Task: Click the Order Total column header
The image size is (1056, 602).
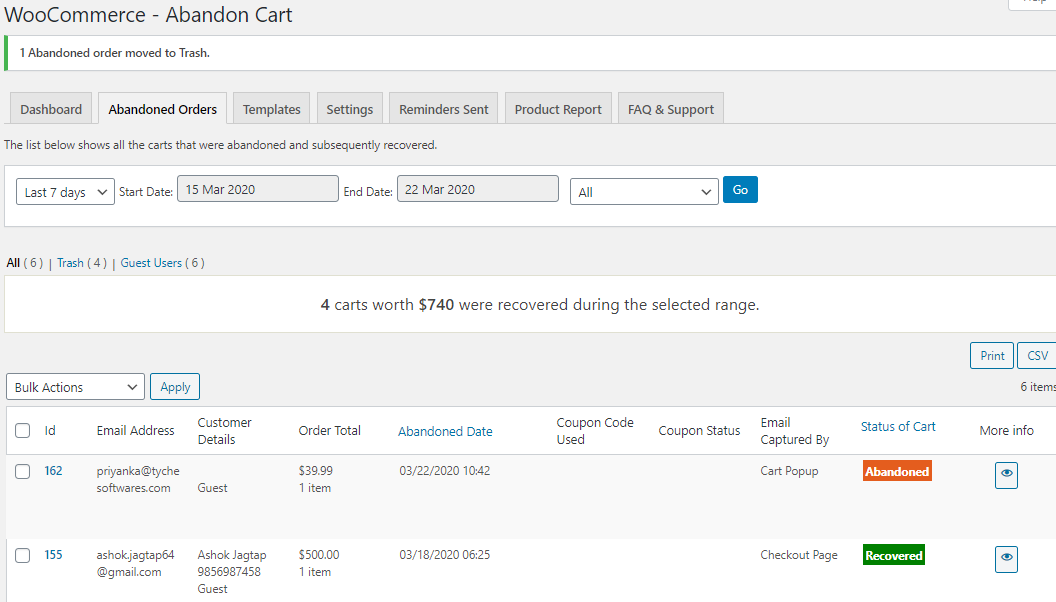Action: click(329, 430)
